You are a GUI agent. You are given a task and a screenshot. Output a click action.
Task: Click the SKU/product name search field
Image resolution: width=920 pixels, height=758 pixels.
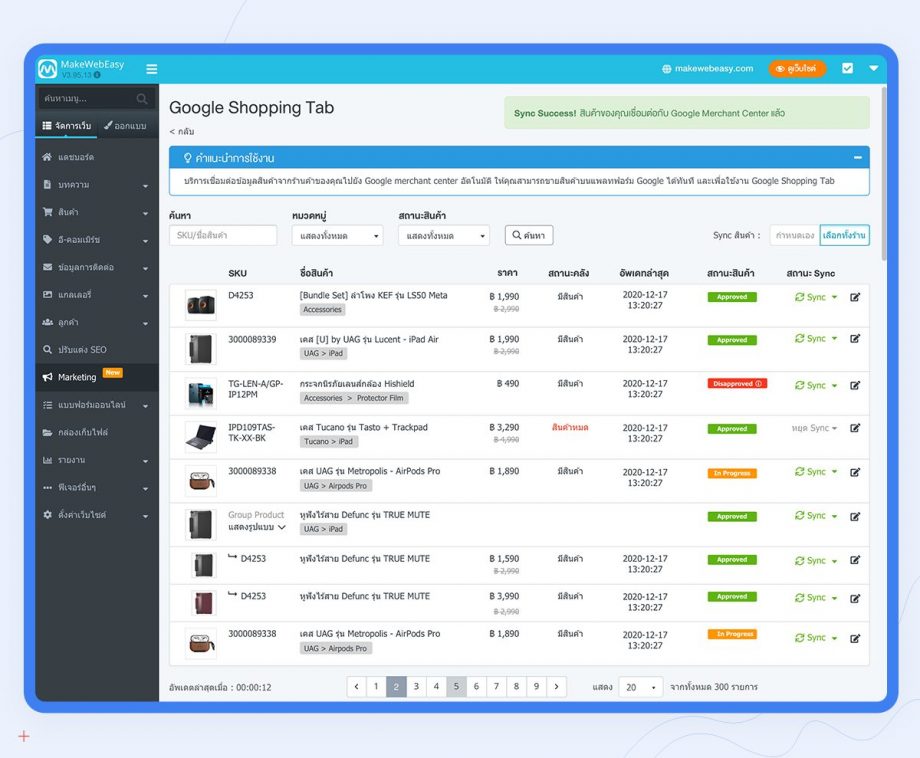click(223, 236)
